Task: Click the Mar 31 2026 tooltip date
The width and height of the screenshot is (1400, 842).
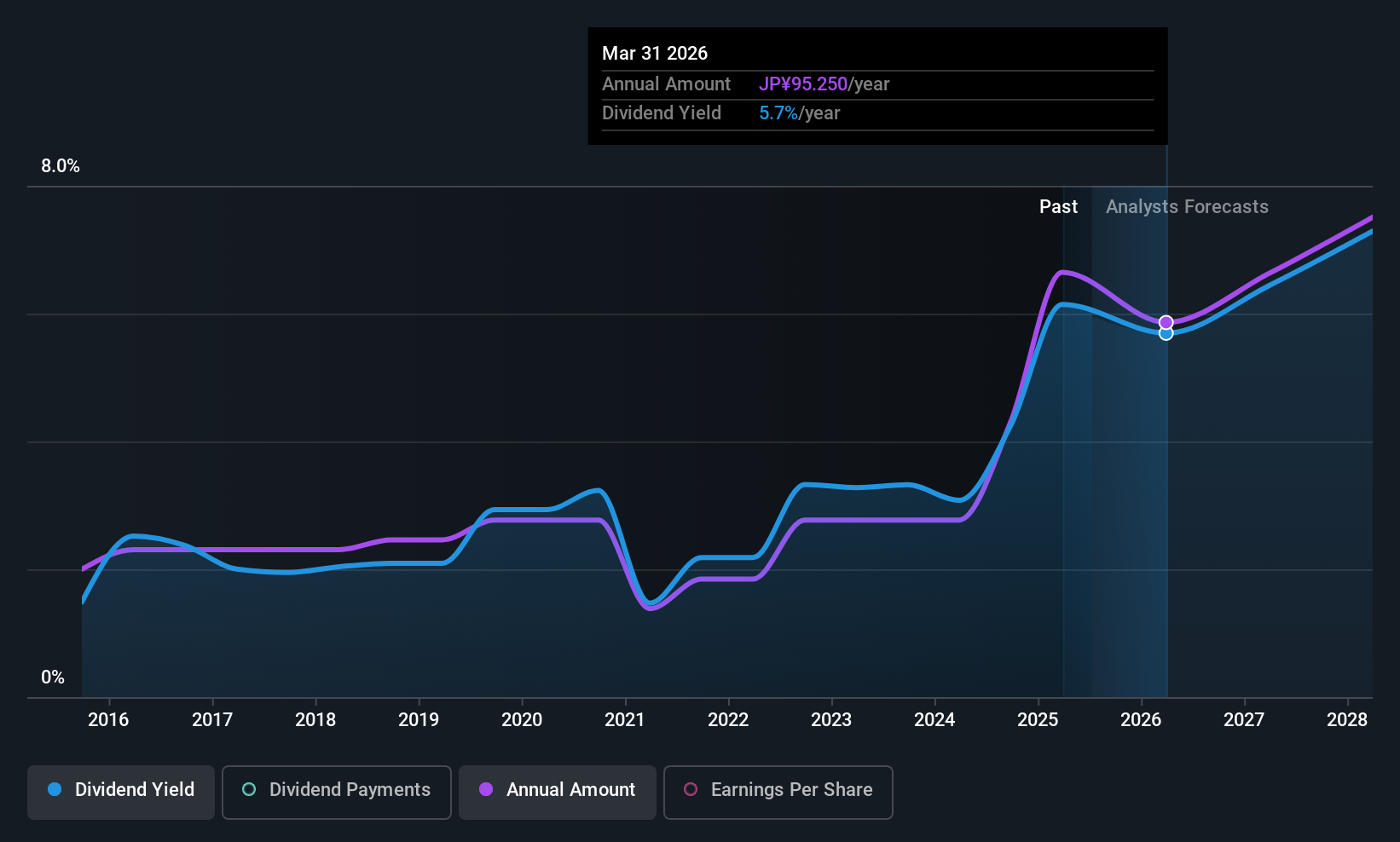Action: 655,53
